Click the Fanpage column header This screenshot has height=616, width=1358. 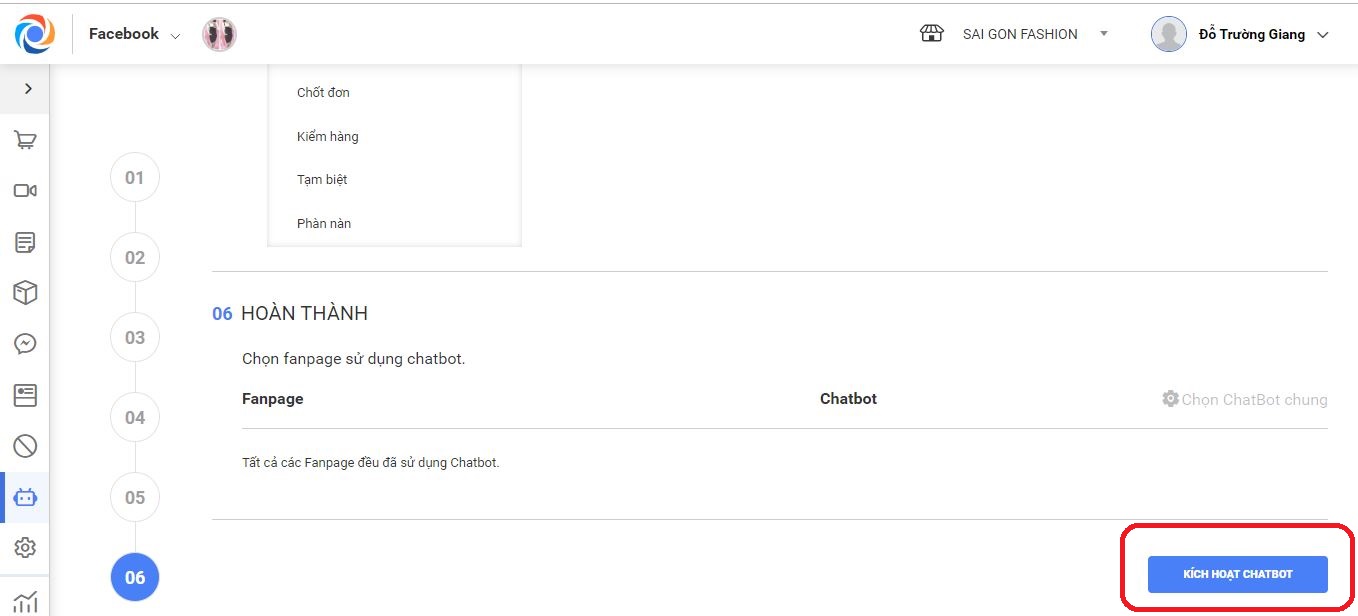point(272,398)
